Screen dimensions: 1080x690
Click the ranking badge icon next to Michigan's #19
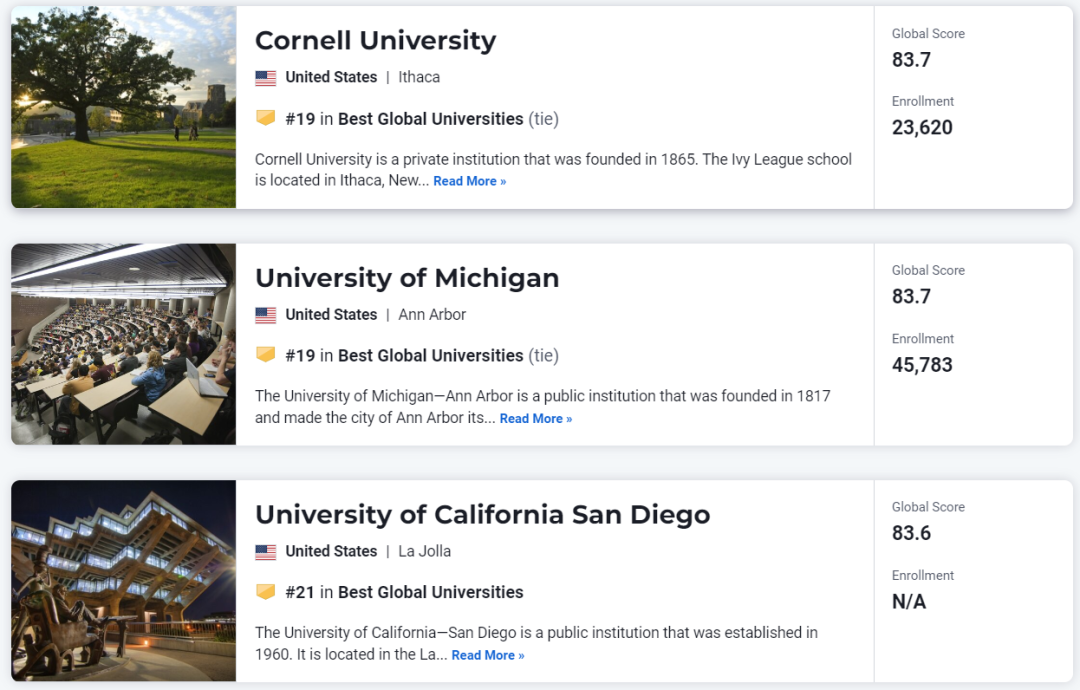click(266, 355)
